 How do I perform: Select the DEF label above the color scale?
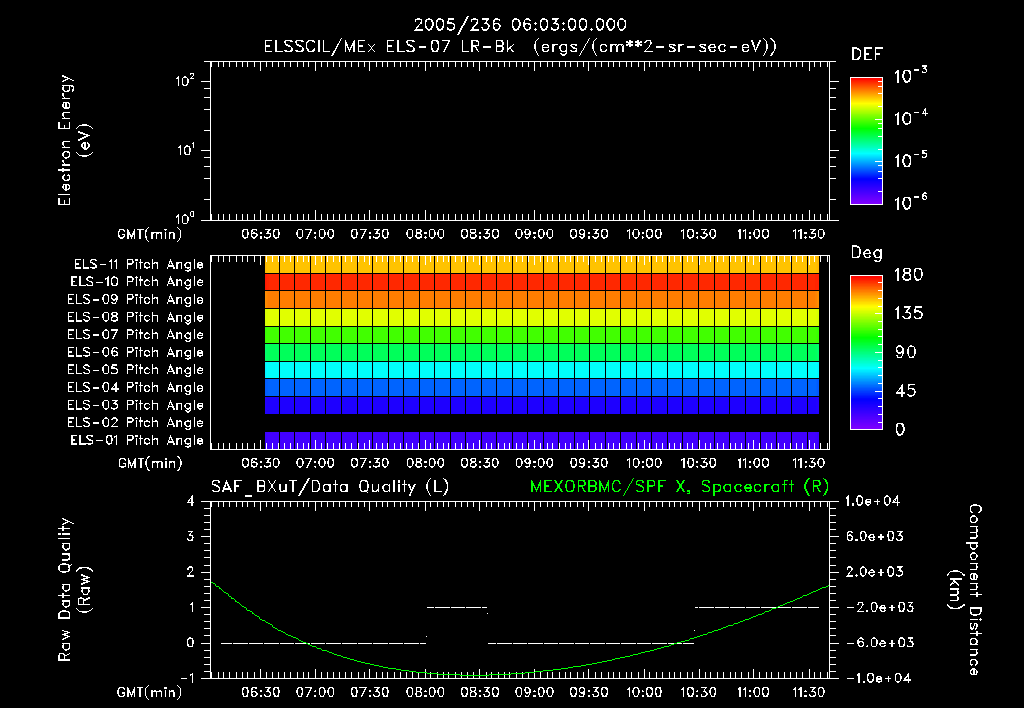point(867,54)
